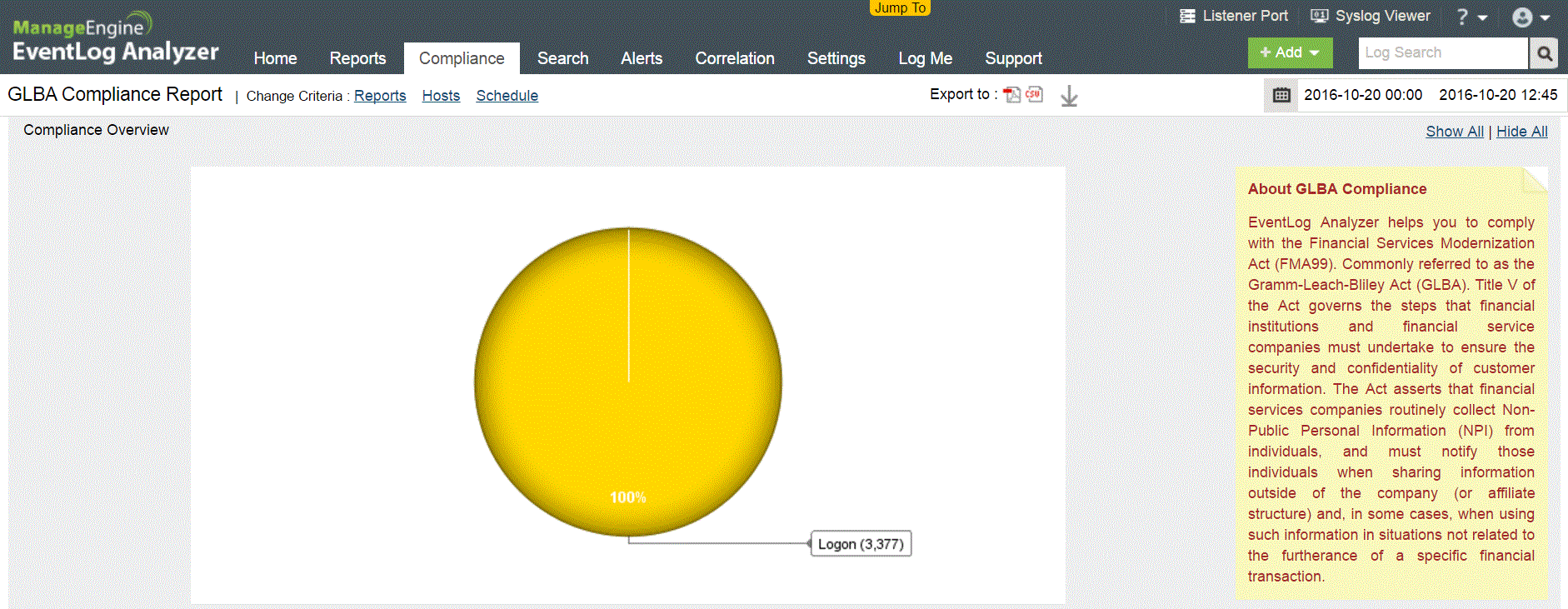Click the log search magnifier button

pyautogui.click(x=1545, y=53)
